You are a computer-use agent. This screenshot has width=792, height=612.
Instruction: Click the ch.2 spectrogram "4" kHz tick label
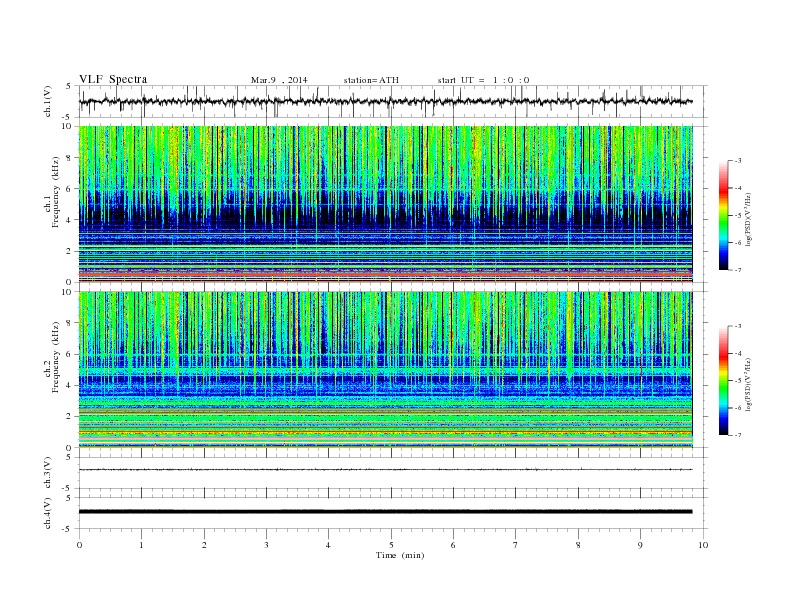coord(70,385)
